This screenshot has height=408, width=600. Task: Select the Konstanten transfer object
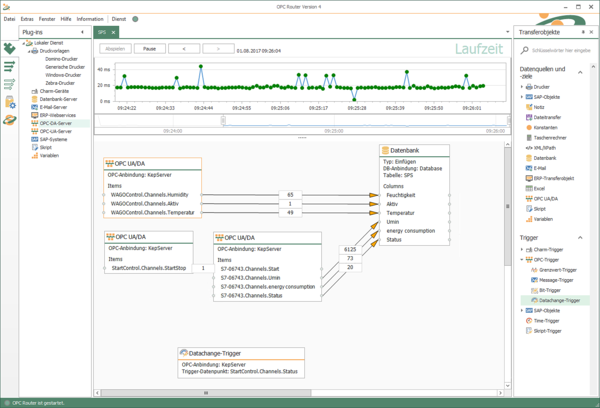542,127
